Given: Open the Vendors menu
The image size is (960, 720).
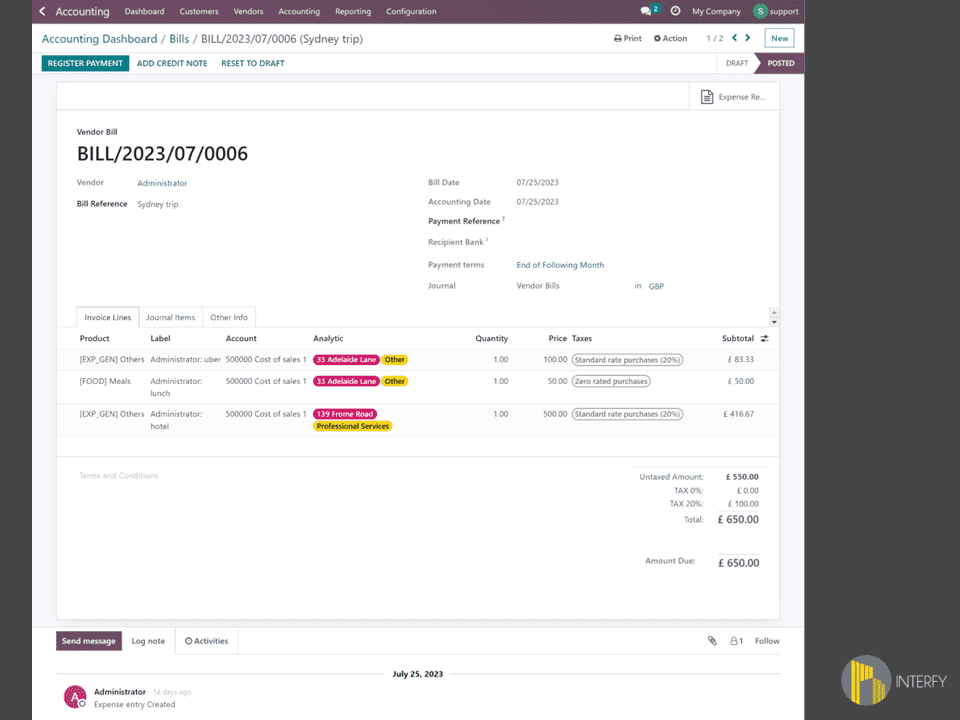Looking at the screenshot, I should click(x=249, y=11).
